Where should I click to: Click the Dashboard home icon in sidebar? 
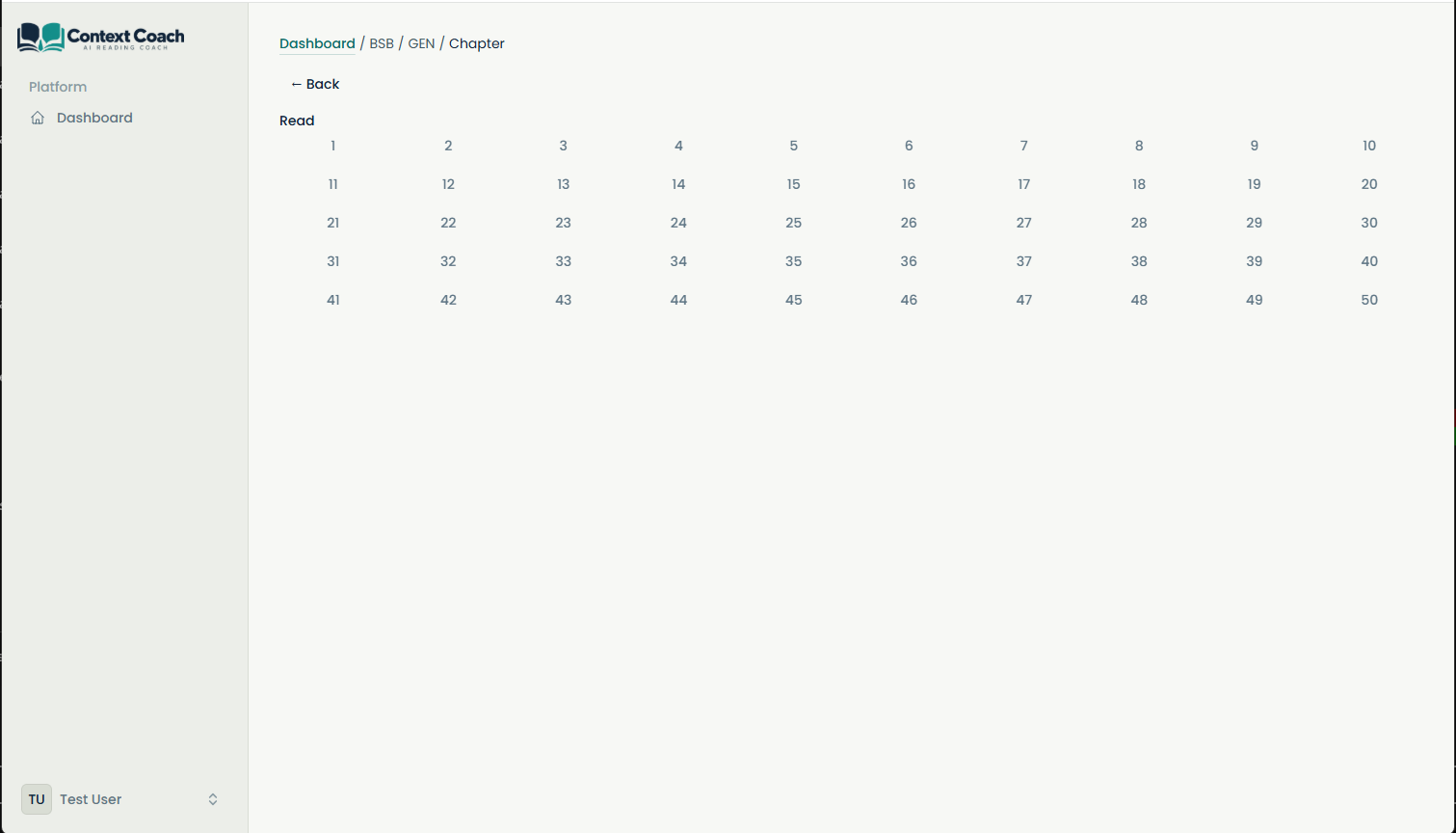pyautogui.click(x=38, y=118)
